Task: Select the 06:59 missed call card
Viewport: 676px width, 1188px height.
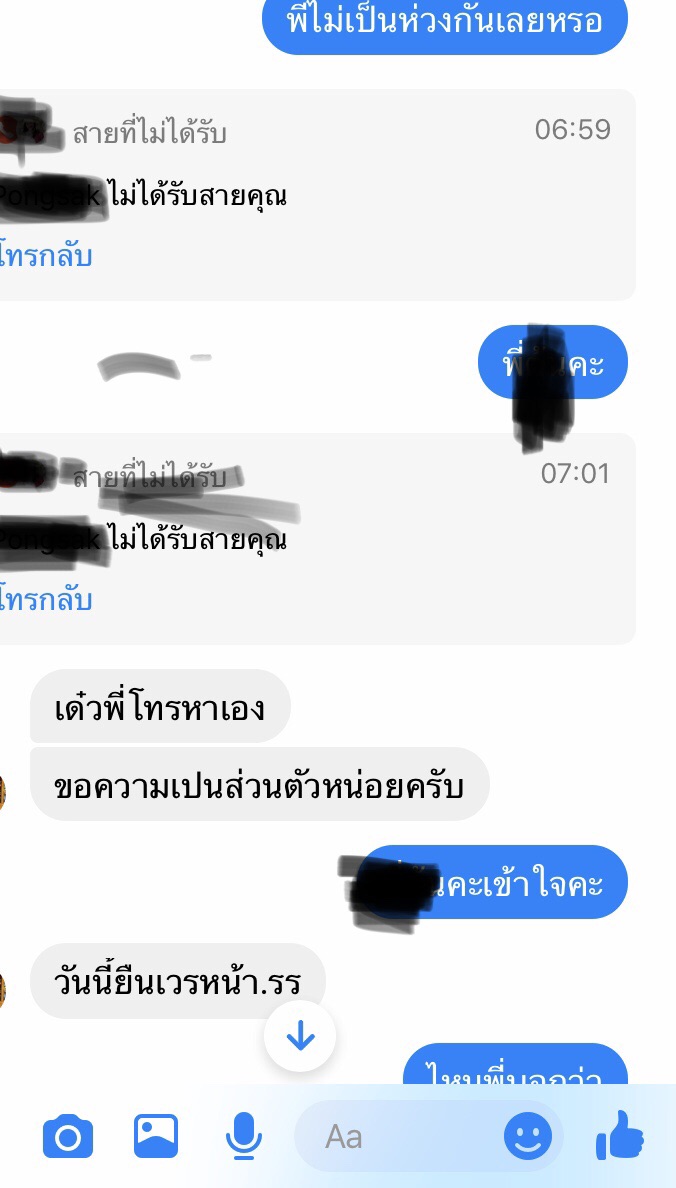Action: point(318,195)
